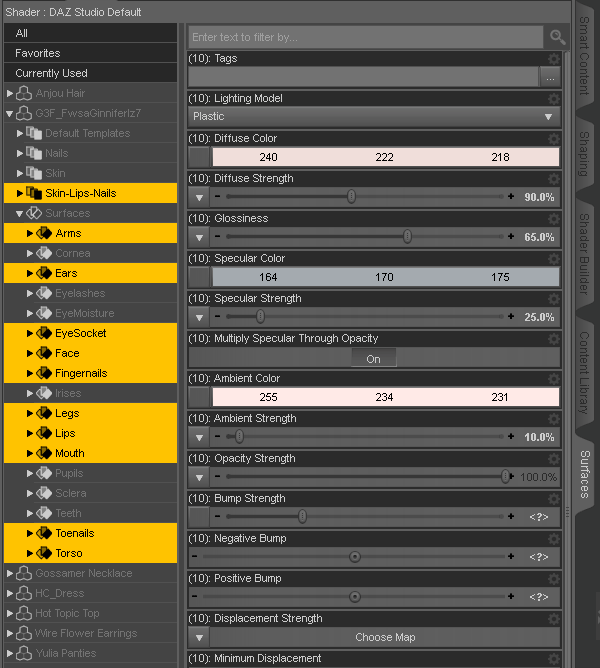The image size is (600, 668).
Task: Open Displacement Strength map dropdown arrow
Action: [199, 638]
